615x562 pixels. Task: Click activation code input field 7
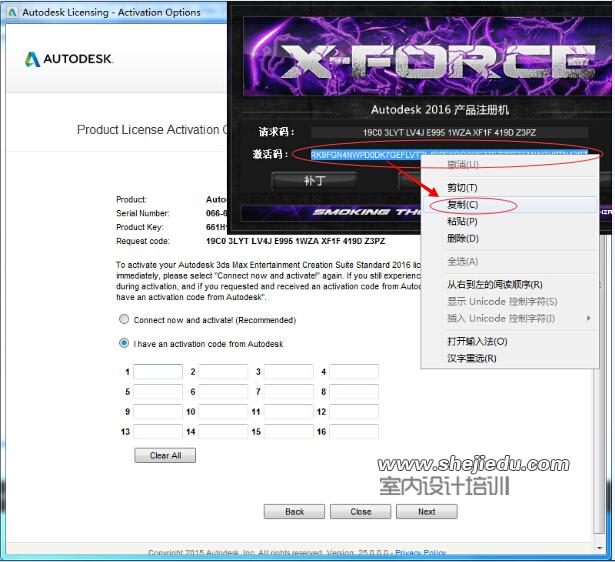(289, 391)
